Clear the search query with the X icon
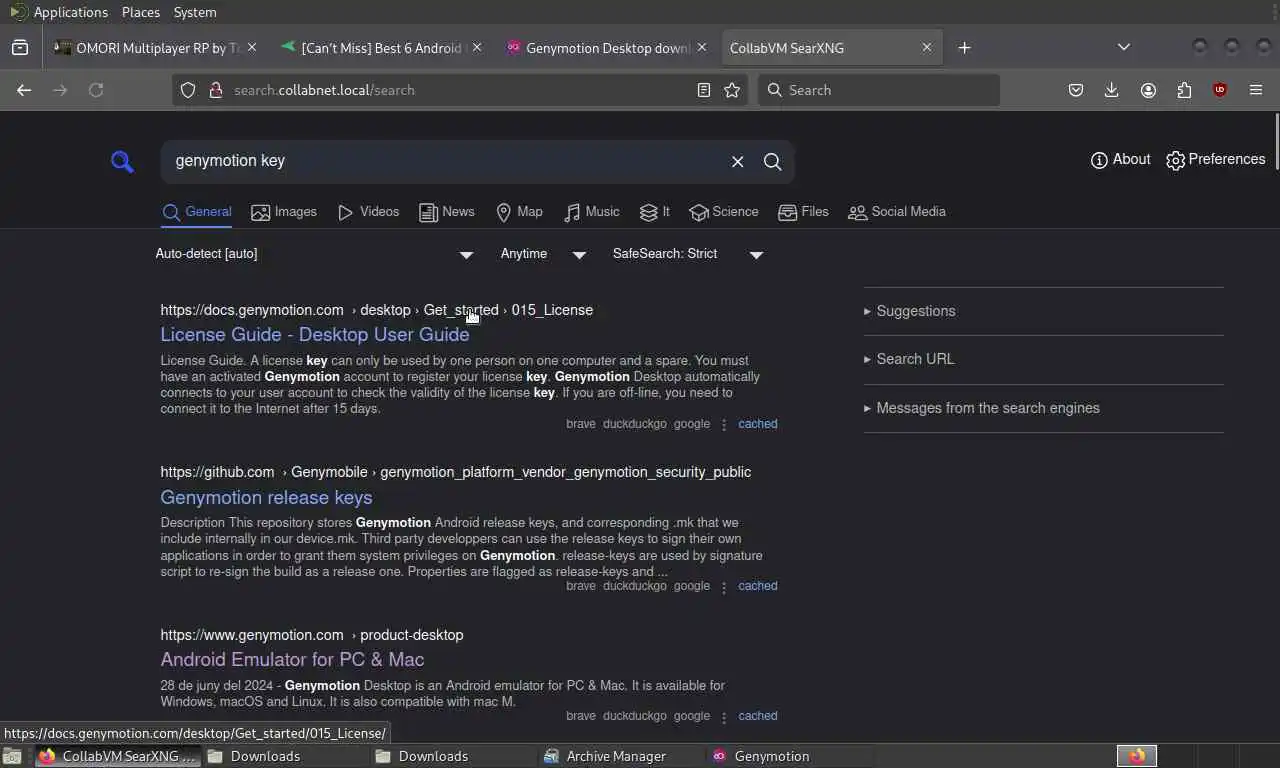The image size is (1280, 768). click(x=737, y=162)
